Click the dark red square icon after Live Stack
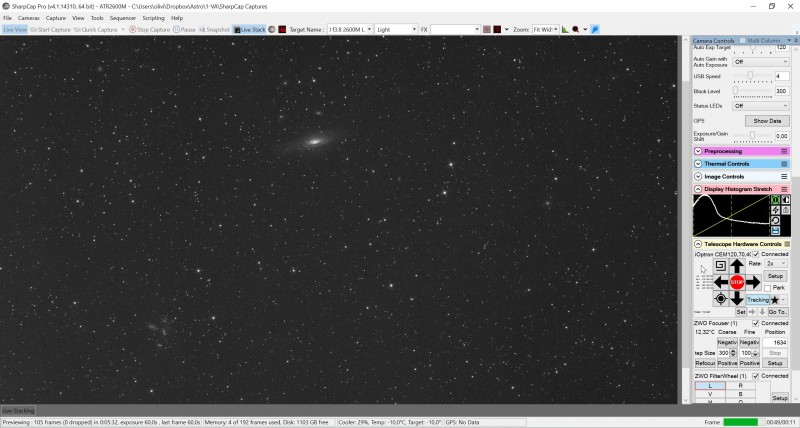The width and height of the screenshot is (800, 428). pos(282,30)
